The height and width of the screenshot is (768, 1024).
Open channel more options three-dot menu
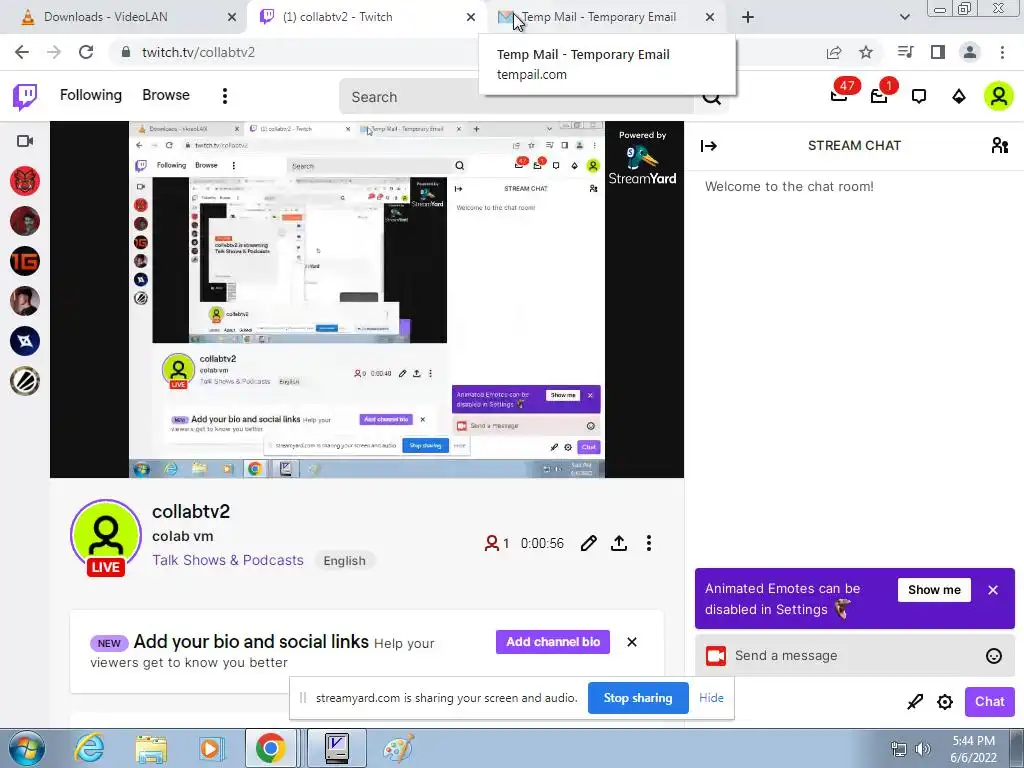click(x=648, y=543)
